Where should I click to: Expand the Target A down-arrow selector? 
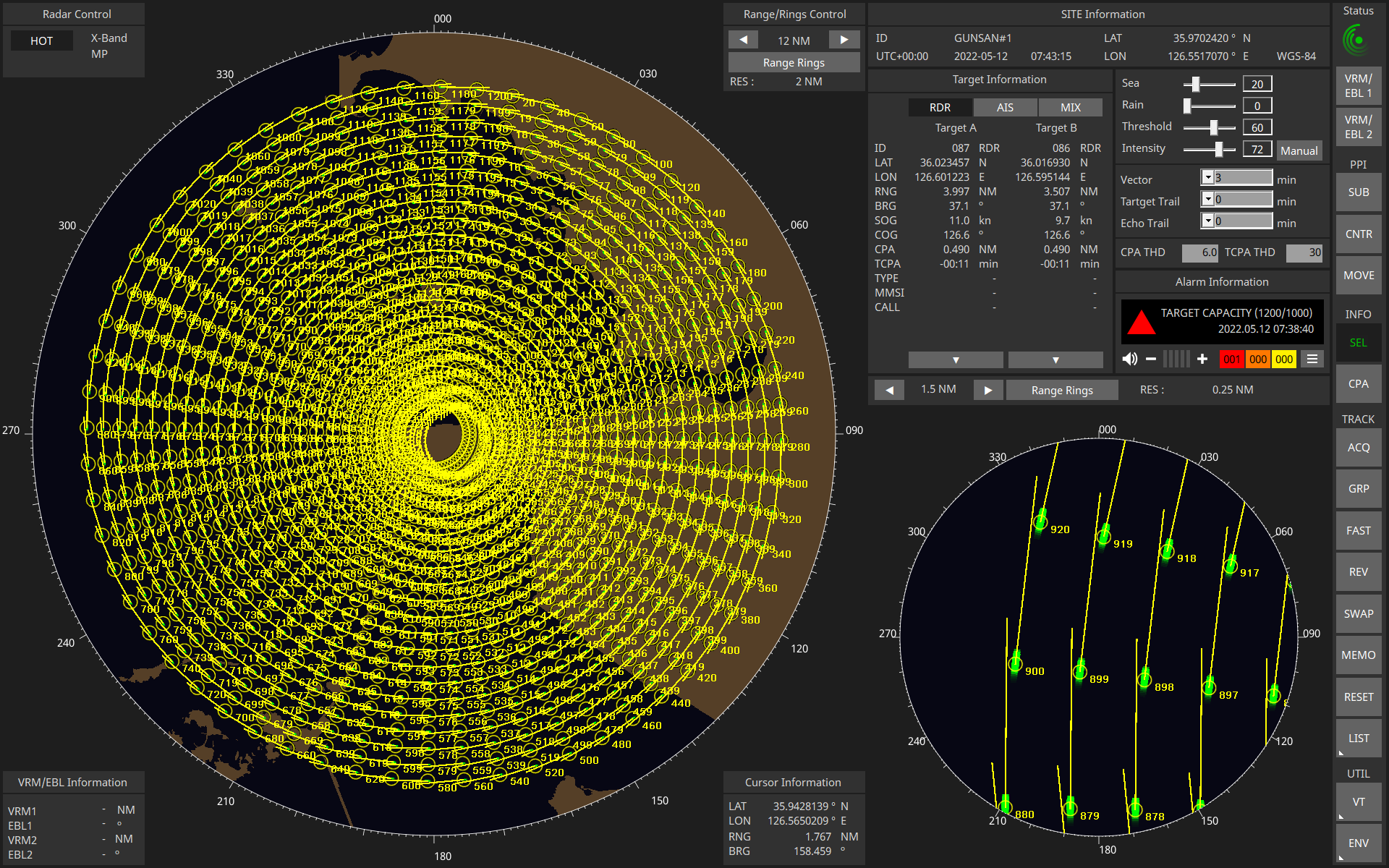click(x=956, y=359)
